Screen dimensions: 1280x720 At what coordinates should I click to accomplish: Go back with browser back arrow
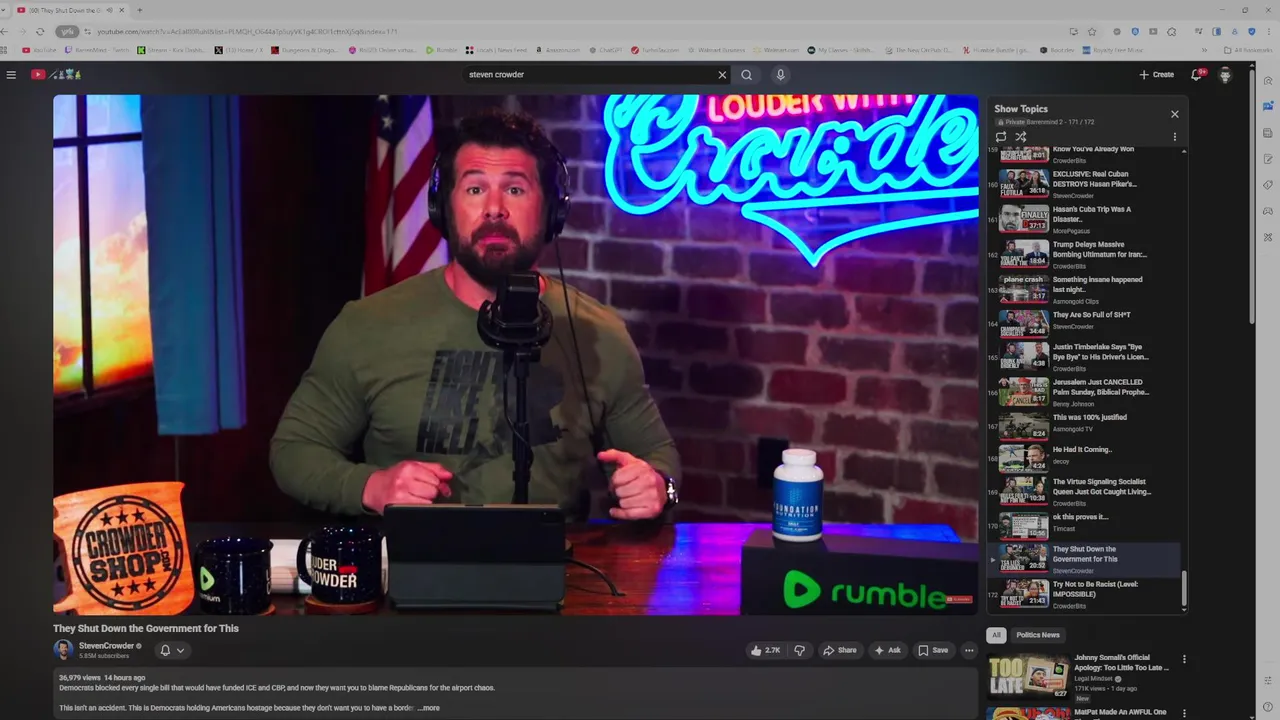5,31
